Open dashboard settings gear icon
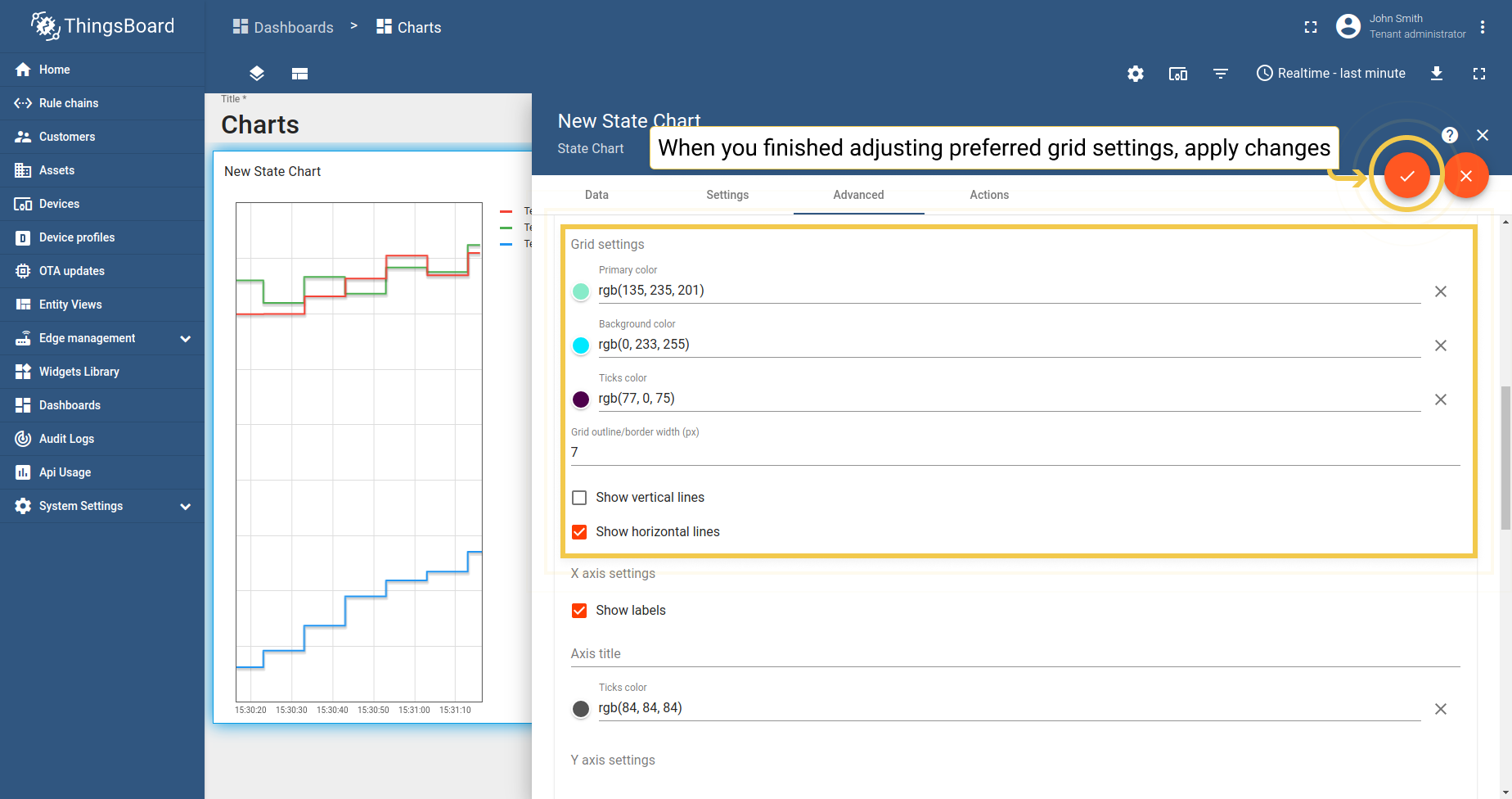Screen dimensions: 1512x799 click(x=1135, y=74)
